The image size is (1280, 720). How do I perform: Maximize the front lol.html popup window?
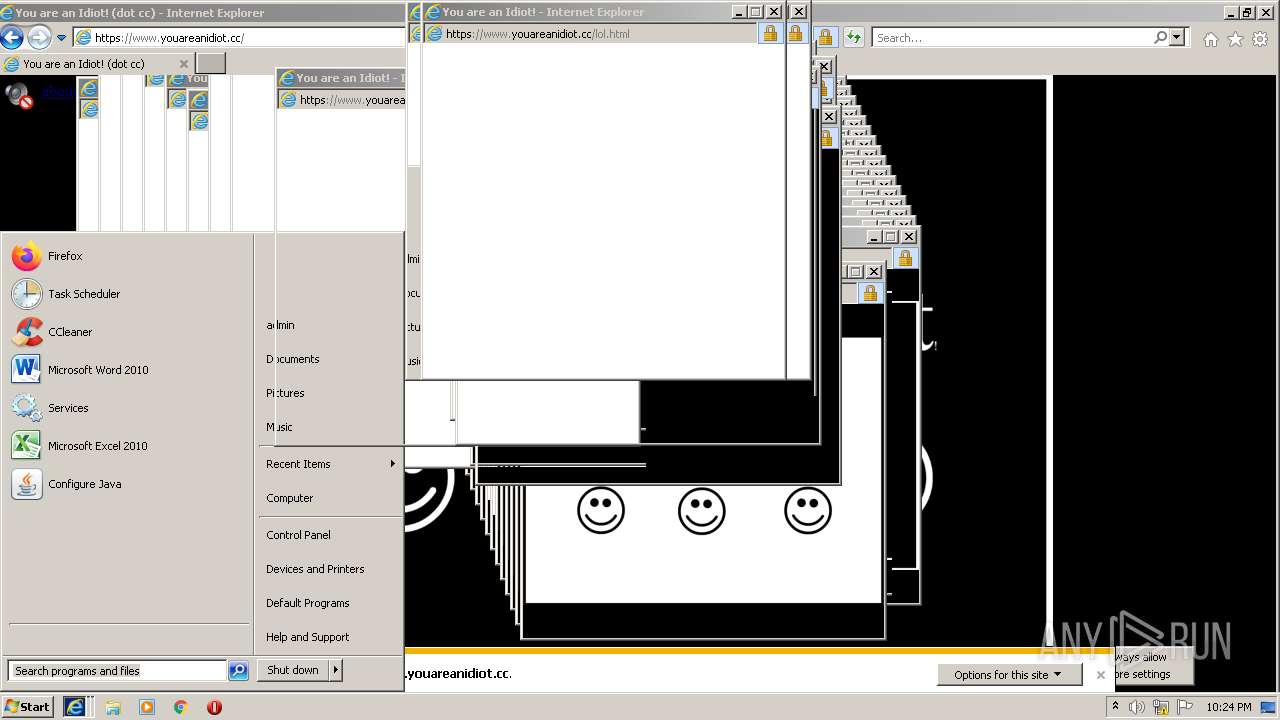(755, 12)
